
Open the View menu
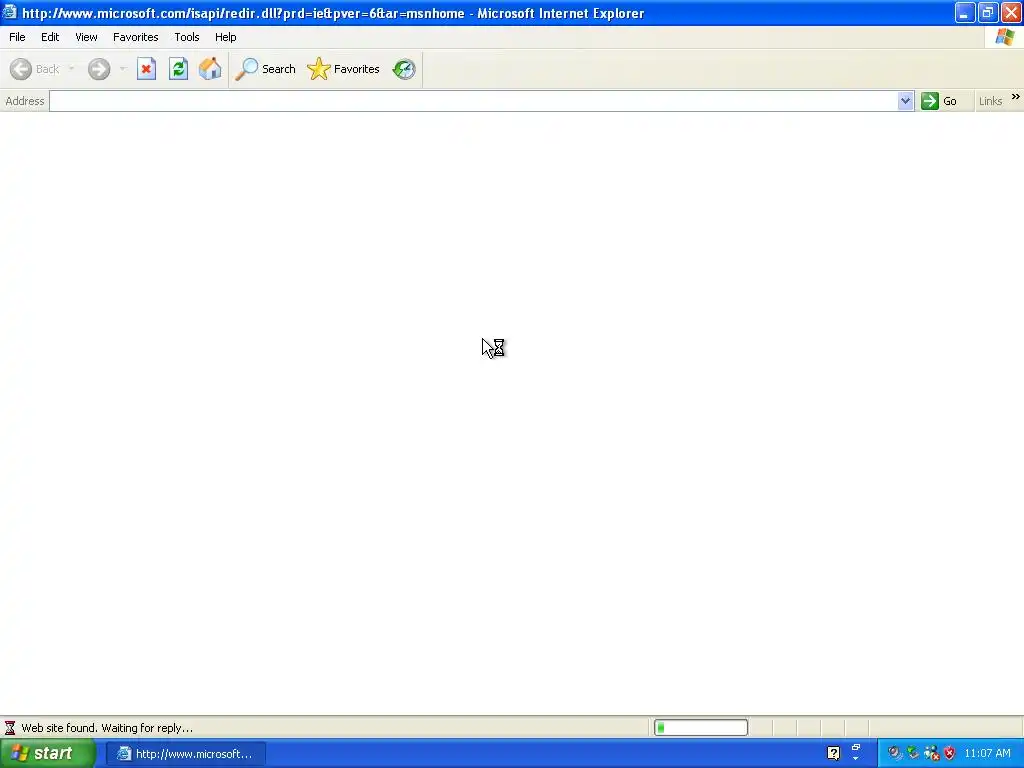pyautogui.click(x=86, y=37)
